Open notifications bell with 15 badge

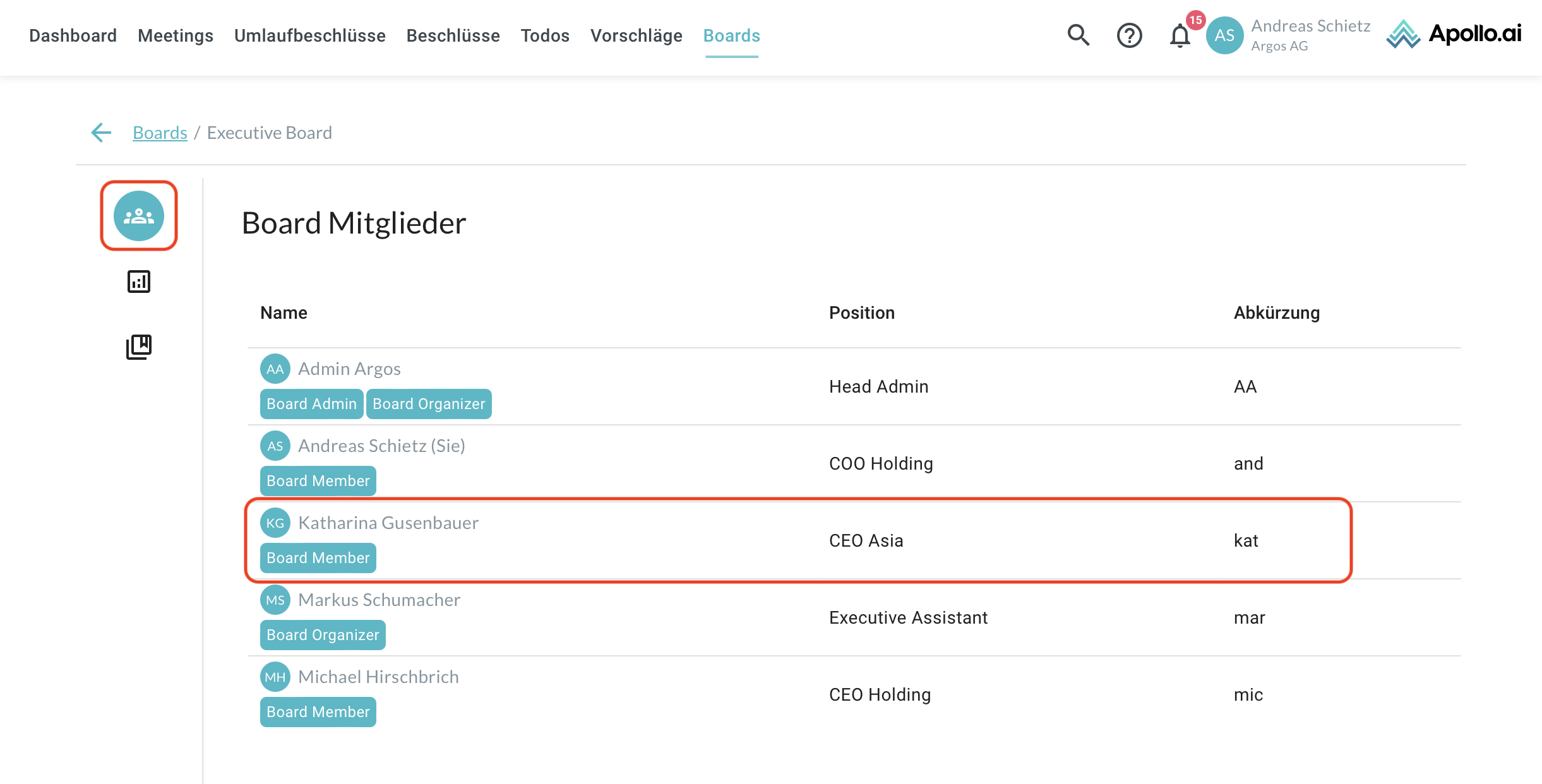1180,35
